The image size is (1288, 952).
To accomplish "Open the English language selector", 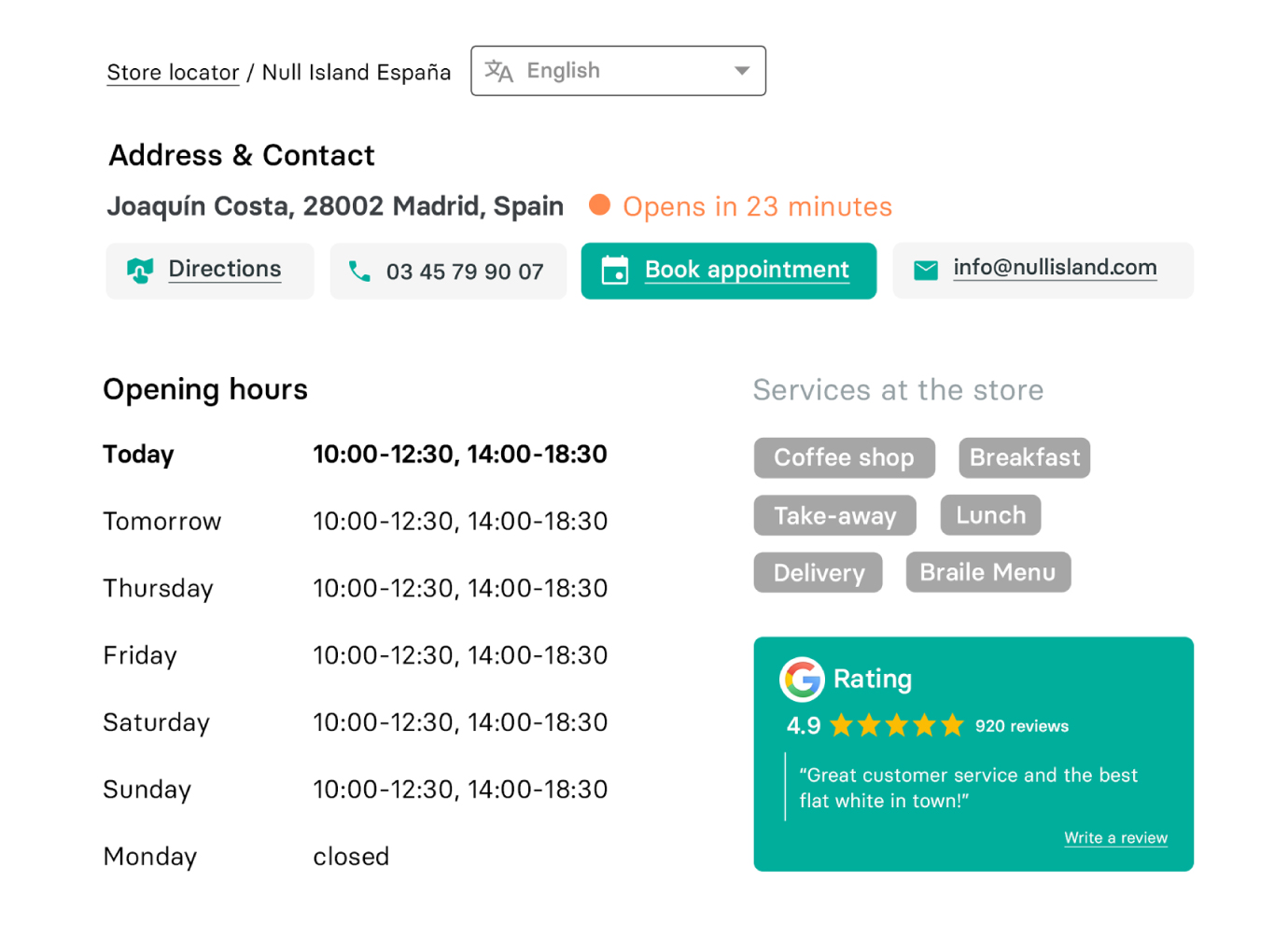I will click(617, 71).
